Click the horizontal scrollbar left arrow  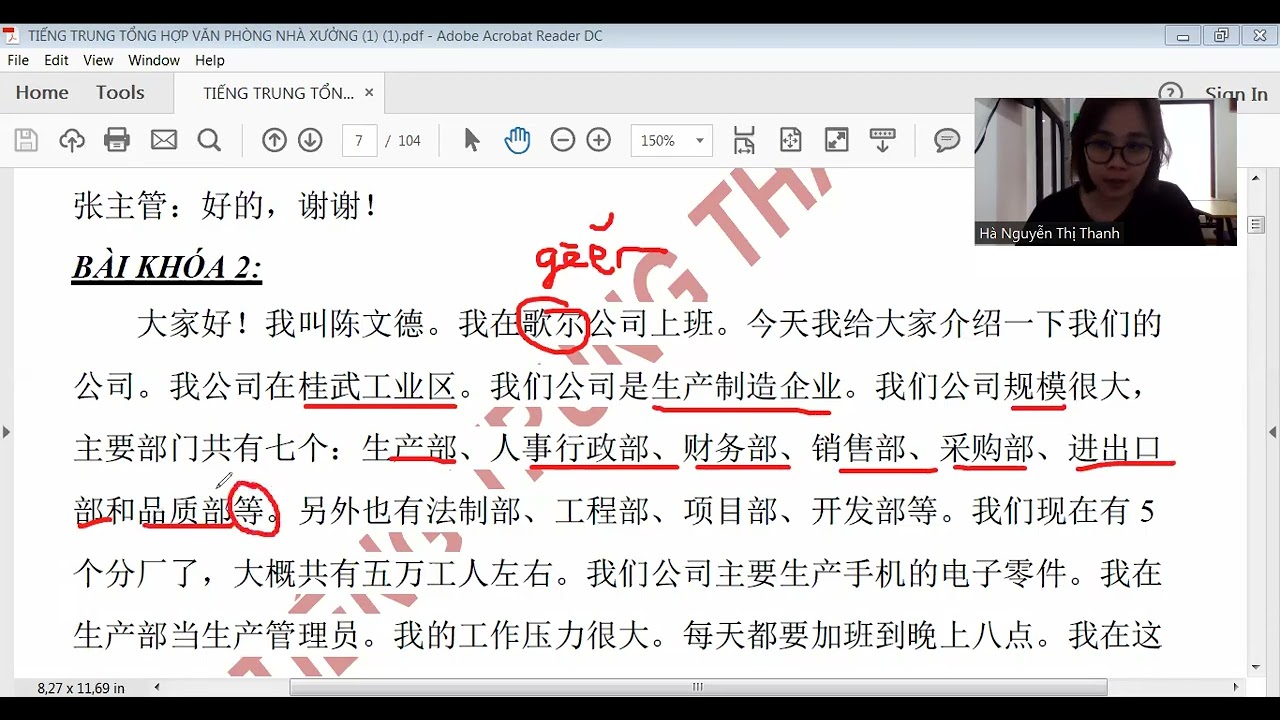[x=157, y=687]
